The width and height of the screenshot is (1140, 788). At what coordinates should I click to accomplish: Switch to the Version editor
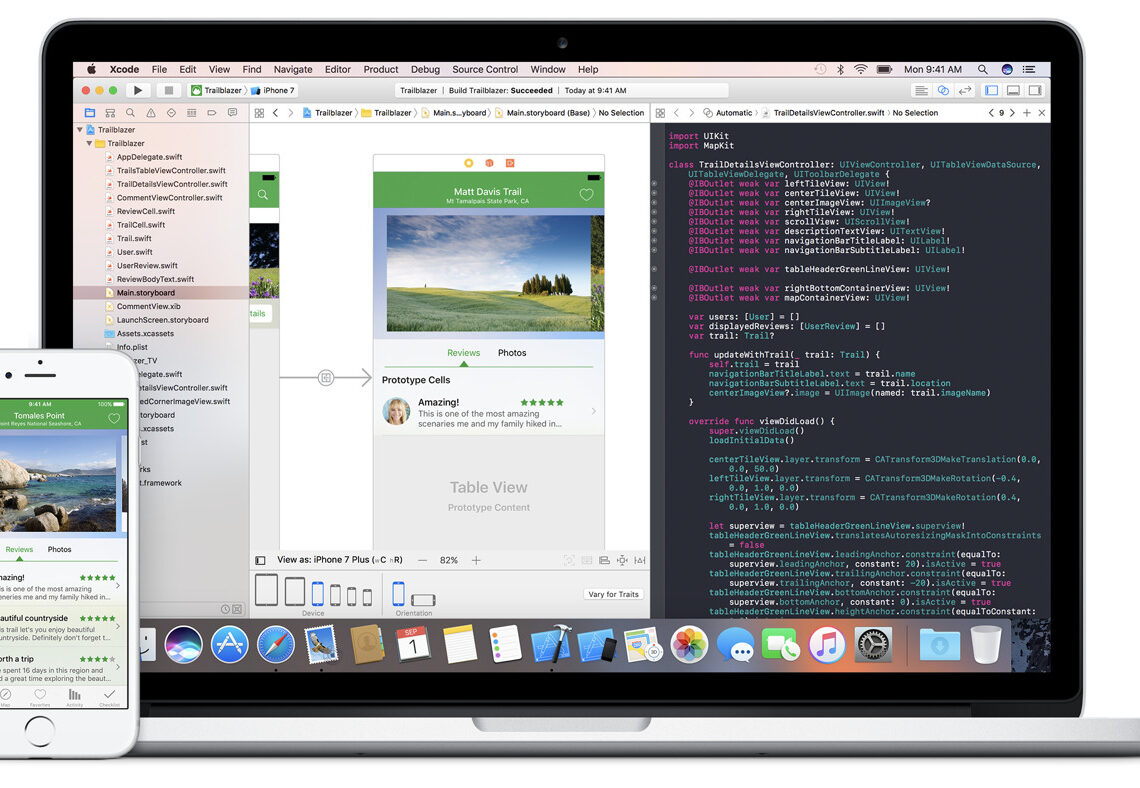pyautogui.click(x=965, y=90)
